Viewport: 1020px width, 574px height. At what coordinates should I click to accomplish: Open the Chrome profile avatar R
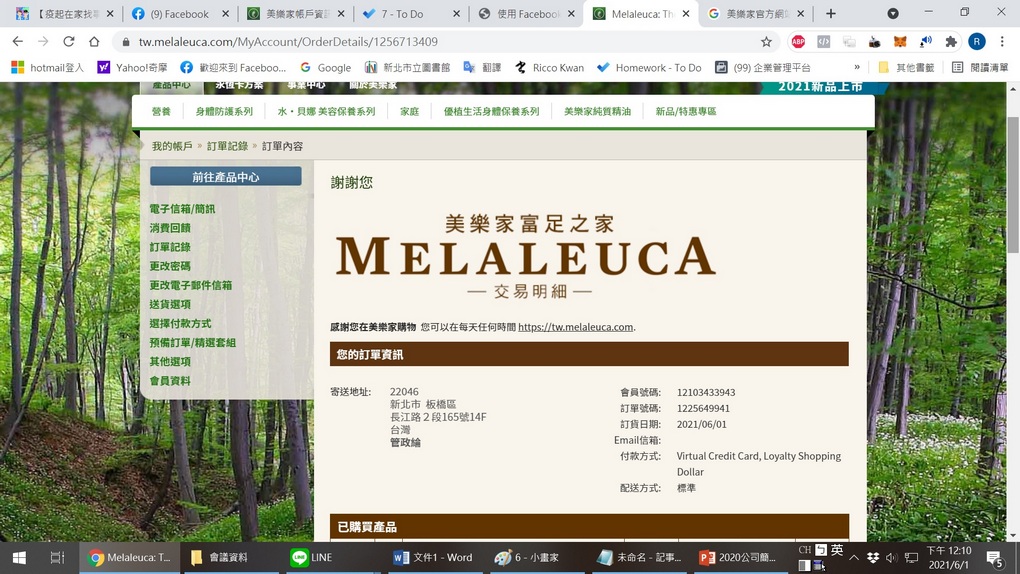(x=976, y=42)
